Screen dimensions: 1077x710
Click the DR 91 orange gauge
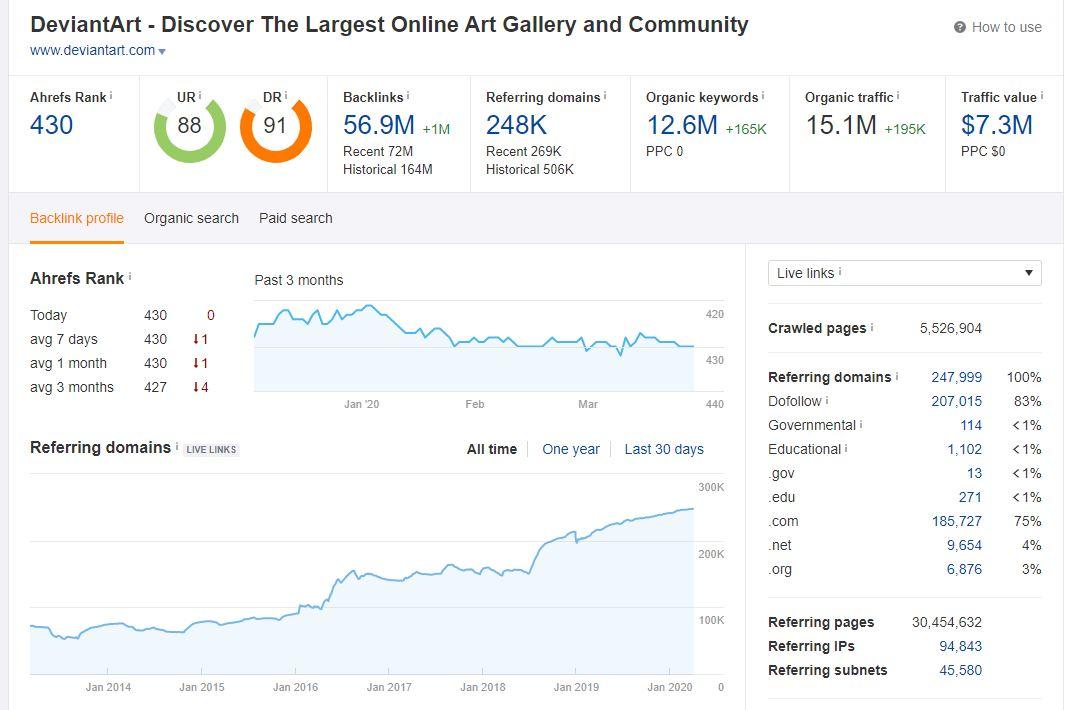pos(275,127)
